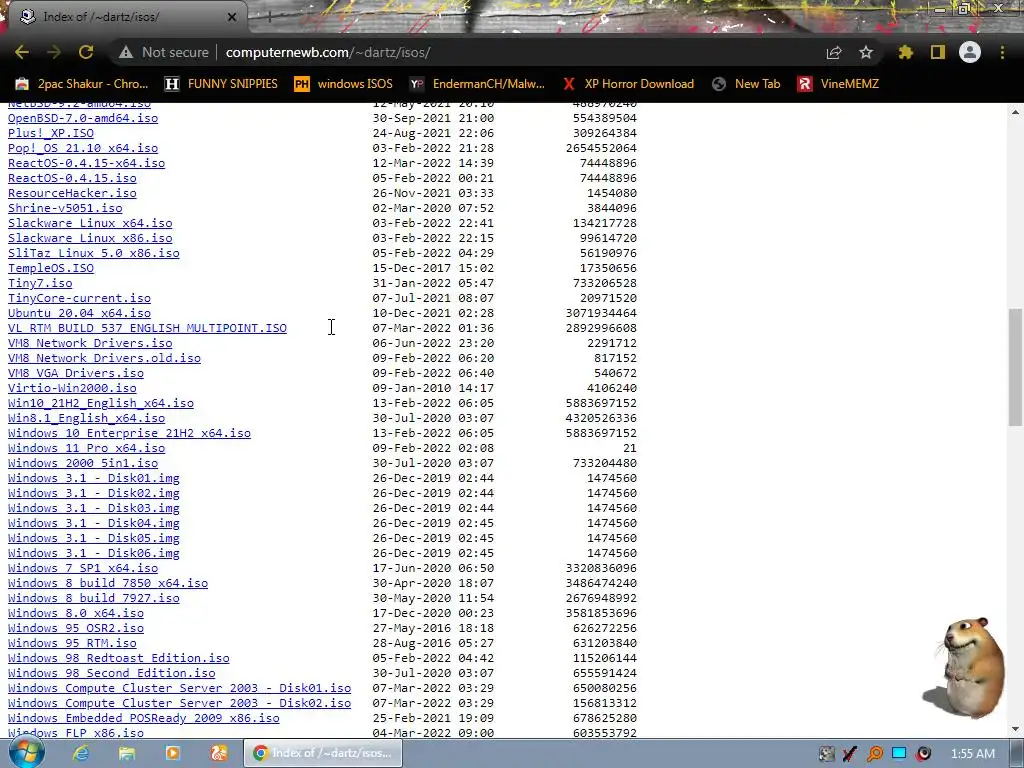Open EndermanCH/Malw... bookmark
The height and width of the screenshot is (768, 1024).
477,84
